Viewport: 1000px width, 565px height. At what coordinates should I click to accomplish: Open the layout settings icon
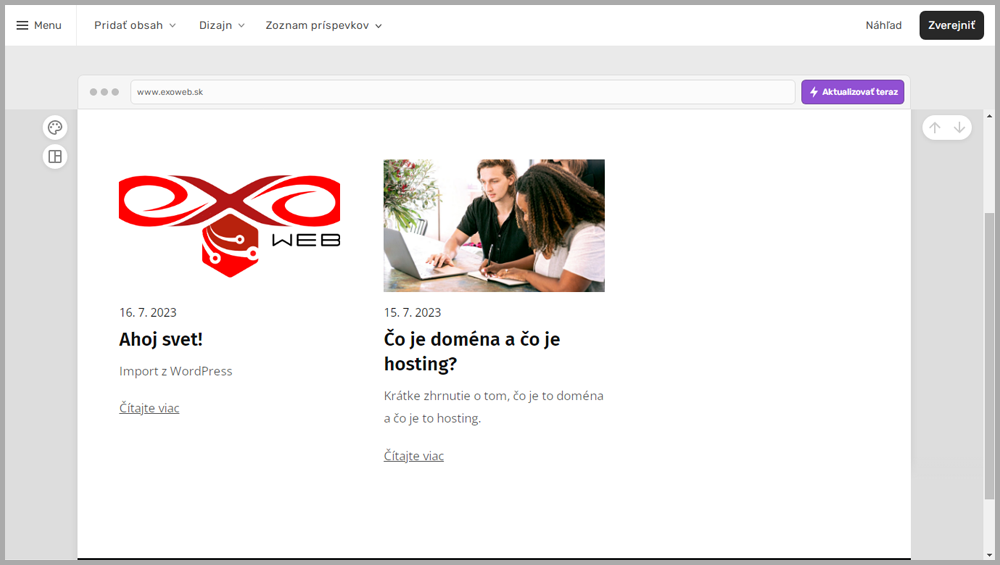click(55, 156)
